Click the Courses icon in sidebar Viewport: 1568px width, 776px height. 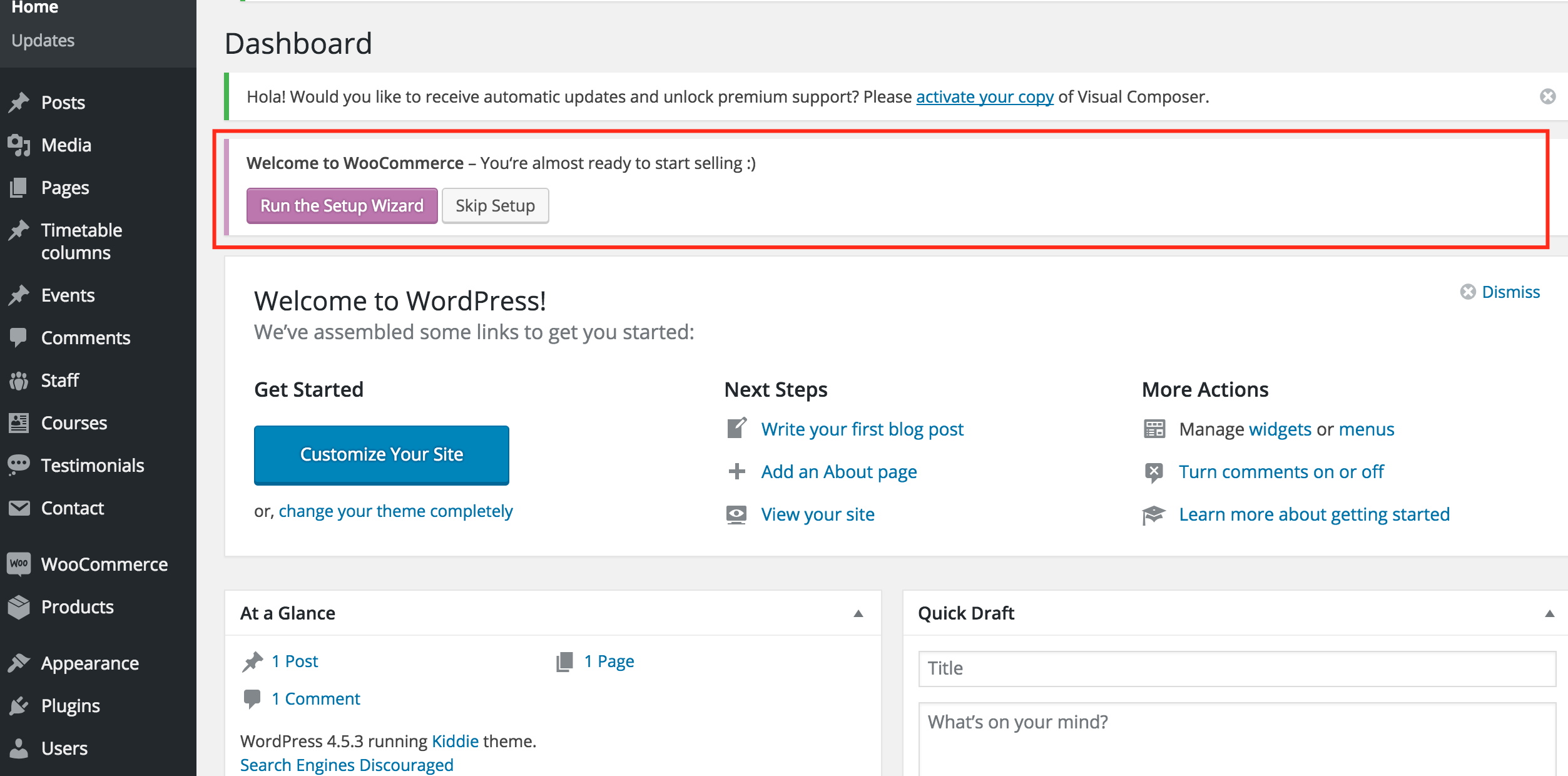point(19,423)
